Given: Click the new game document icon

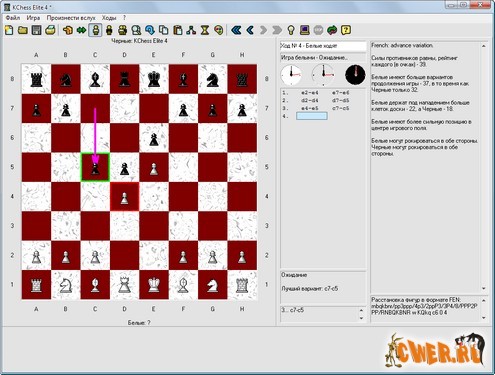Looking at the screenshot, I should click(9, 30).
